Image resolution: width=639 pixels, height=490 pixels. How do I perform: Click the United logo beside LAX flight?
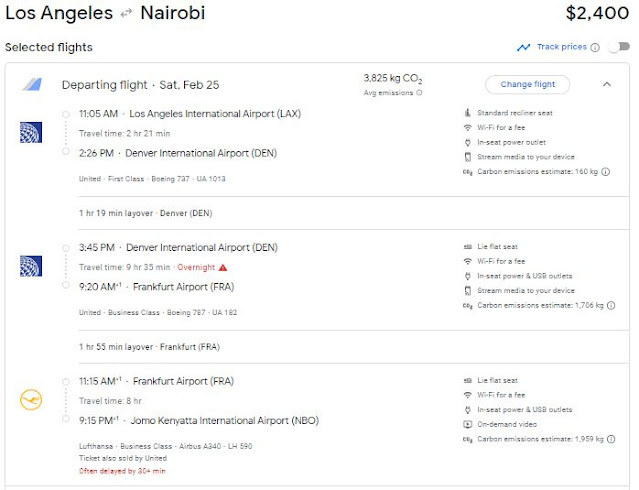click(30, 133)
